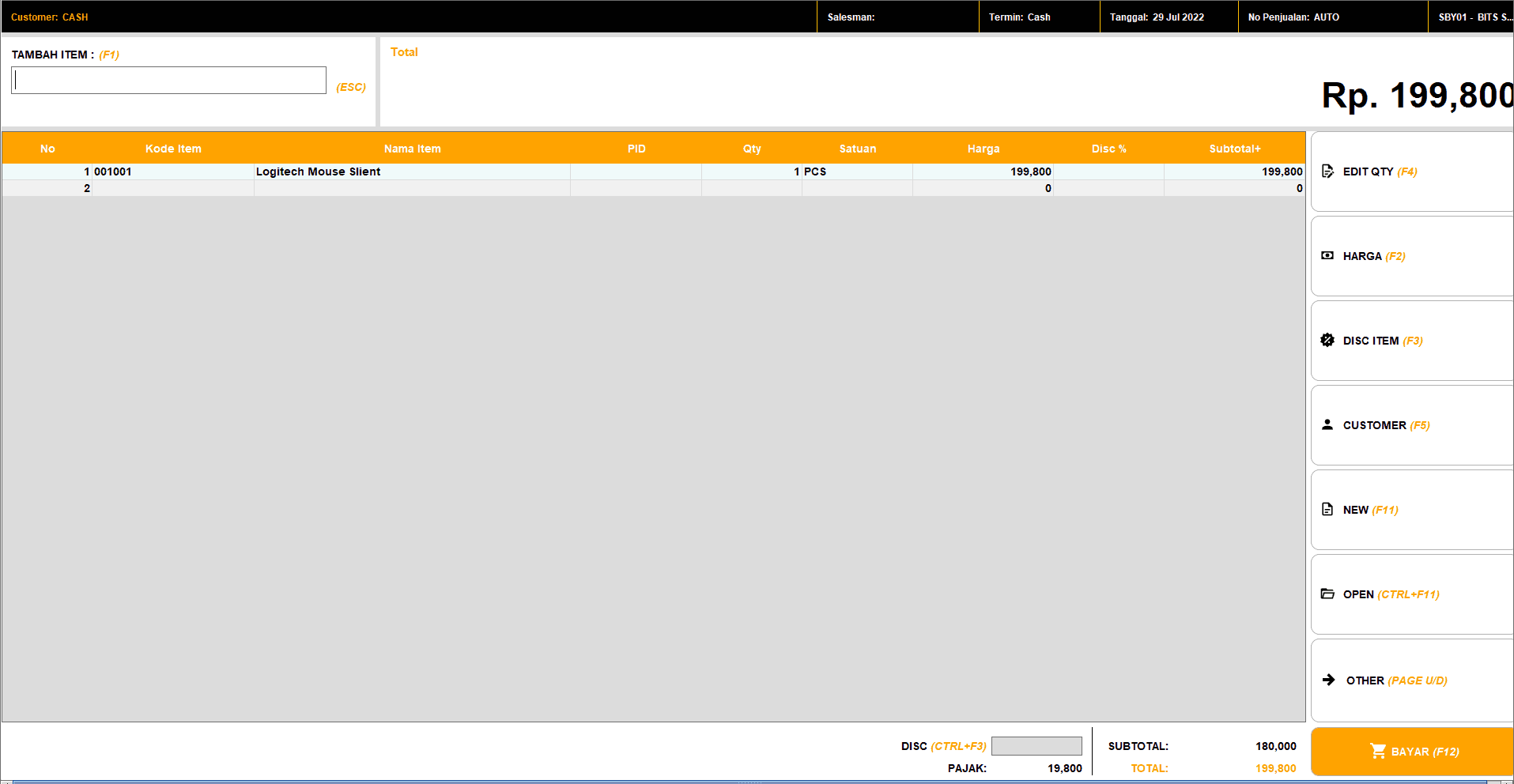
Task: Click Tanggal: 29 Jul 2022 field
Action: 1169,17
